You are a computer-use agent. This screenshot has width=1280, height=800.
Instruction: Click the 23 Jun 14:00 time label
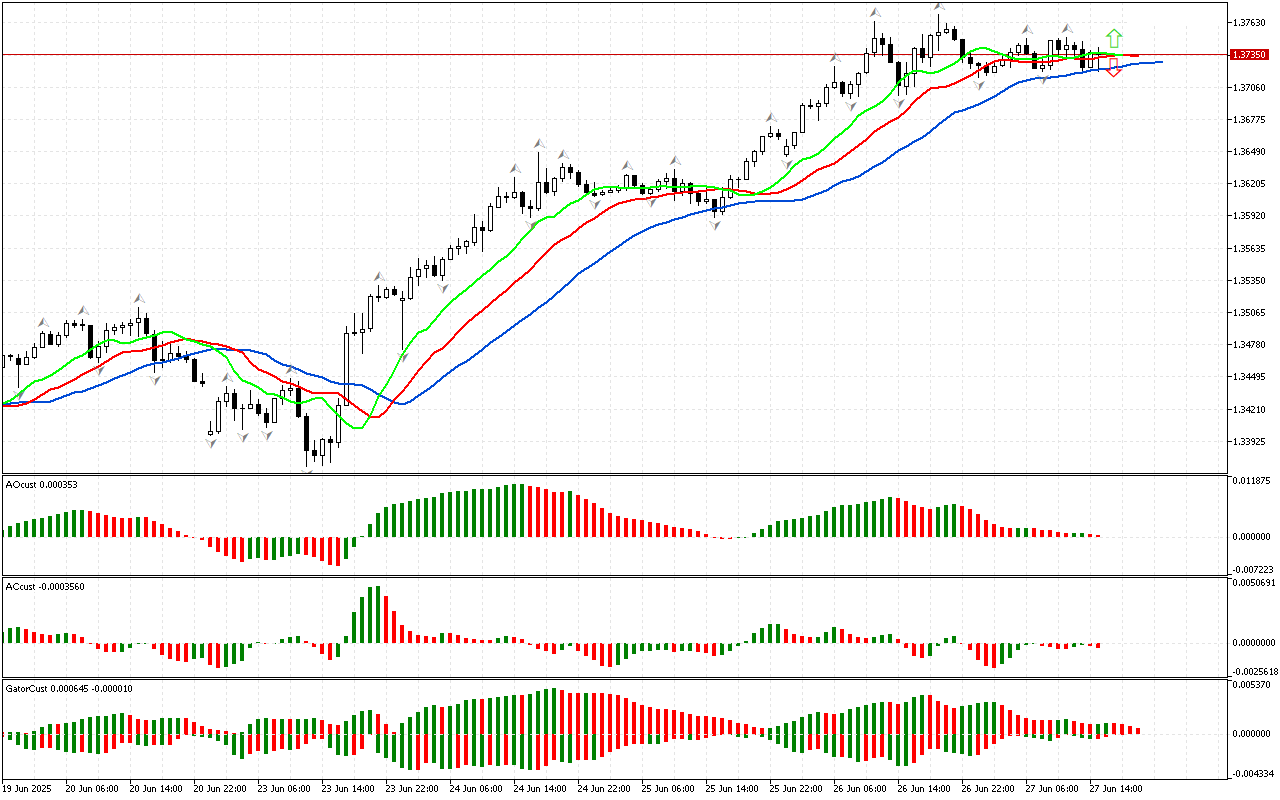pos(346,788)
